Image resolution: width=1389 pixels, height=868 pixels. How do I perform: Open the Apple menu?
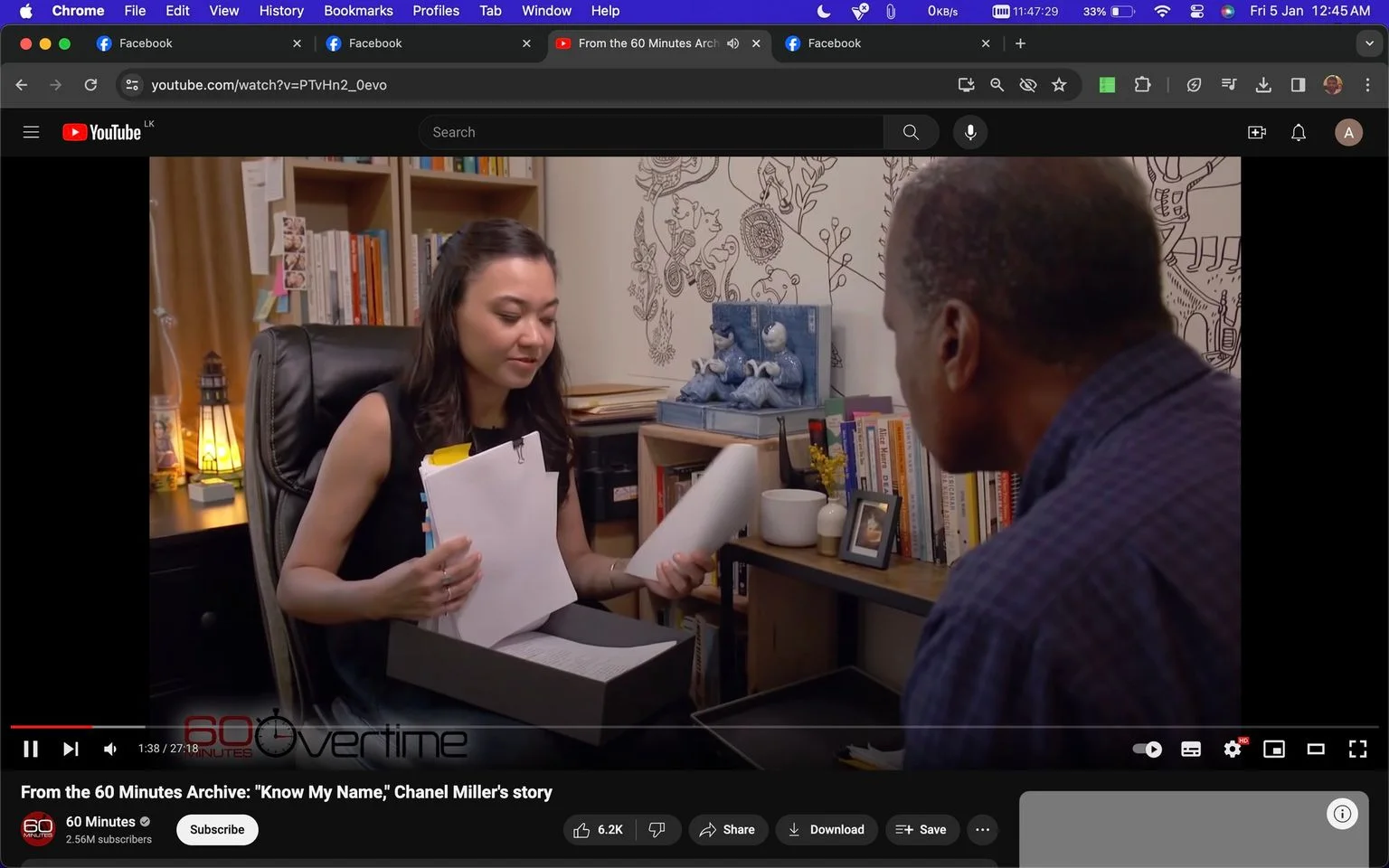25,11
